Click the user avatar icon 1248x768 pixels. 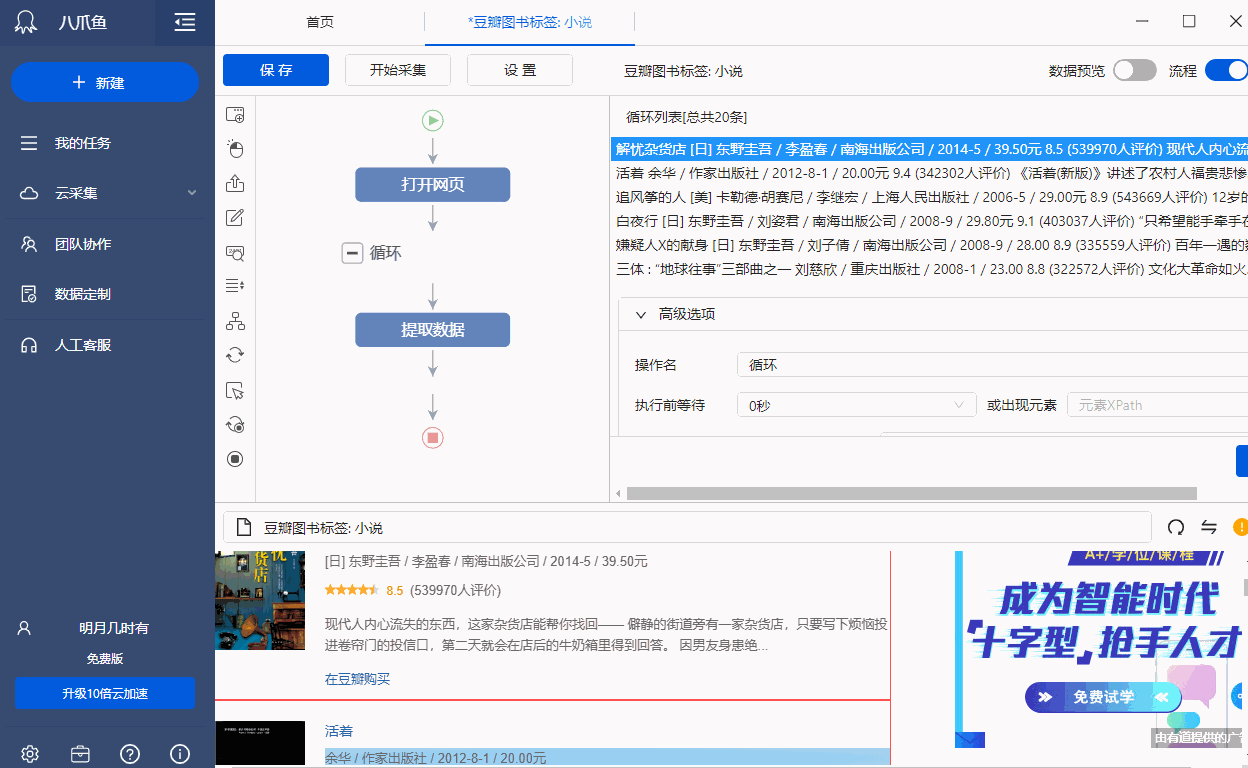pos(25,629)
